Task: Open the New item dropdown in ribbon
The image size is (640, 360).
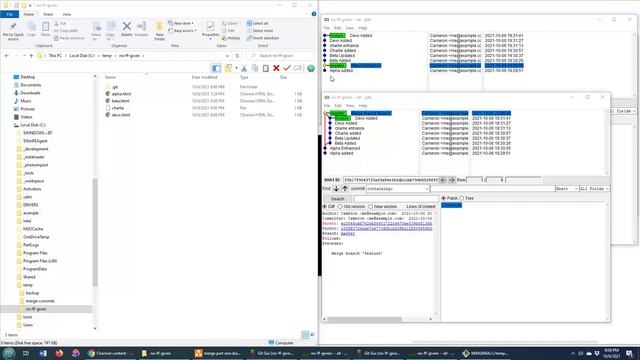Action: coord(181,23)
